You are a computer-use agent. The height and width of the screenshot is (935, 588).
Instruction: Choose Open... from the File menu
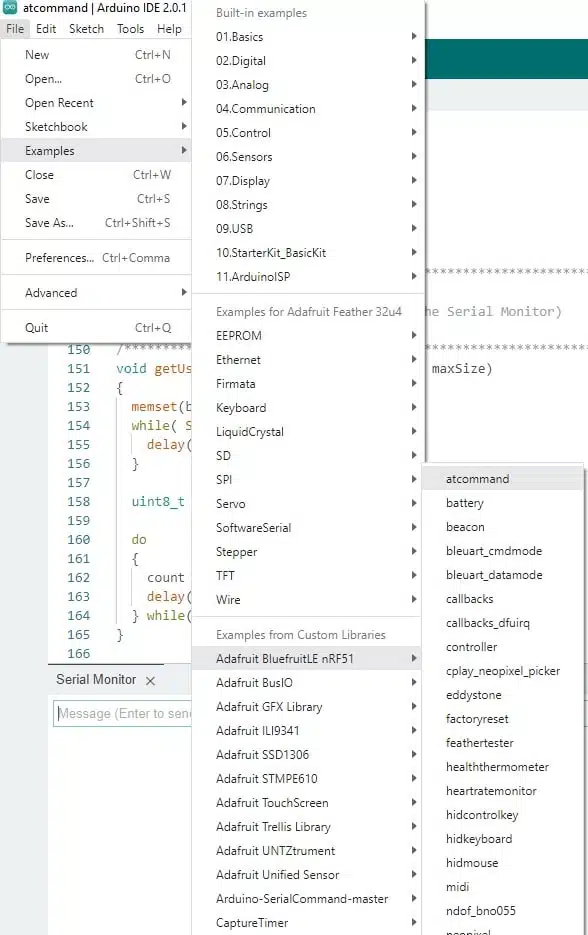point(96,79)
